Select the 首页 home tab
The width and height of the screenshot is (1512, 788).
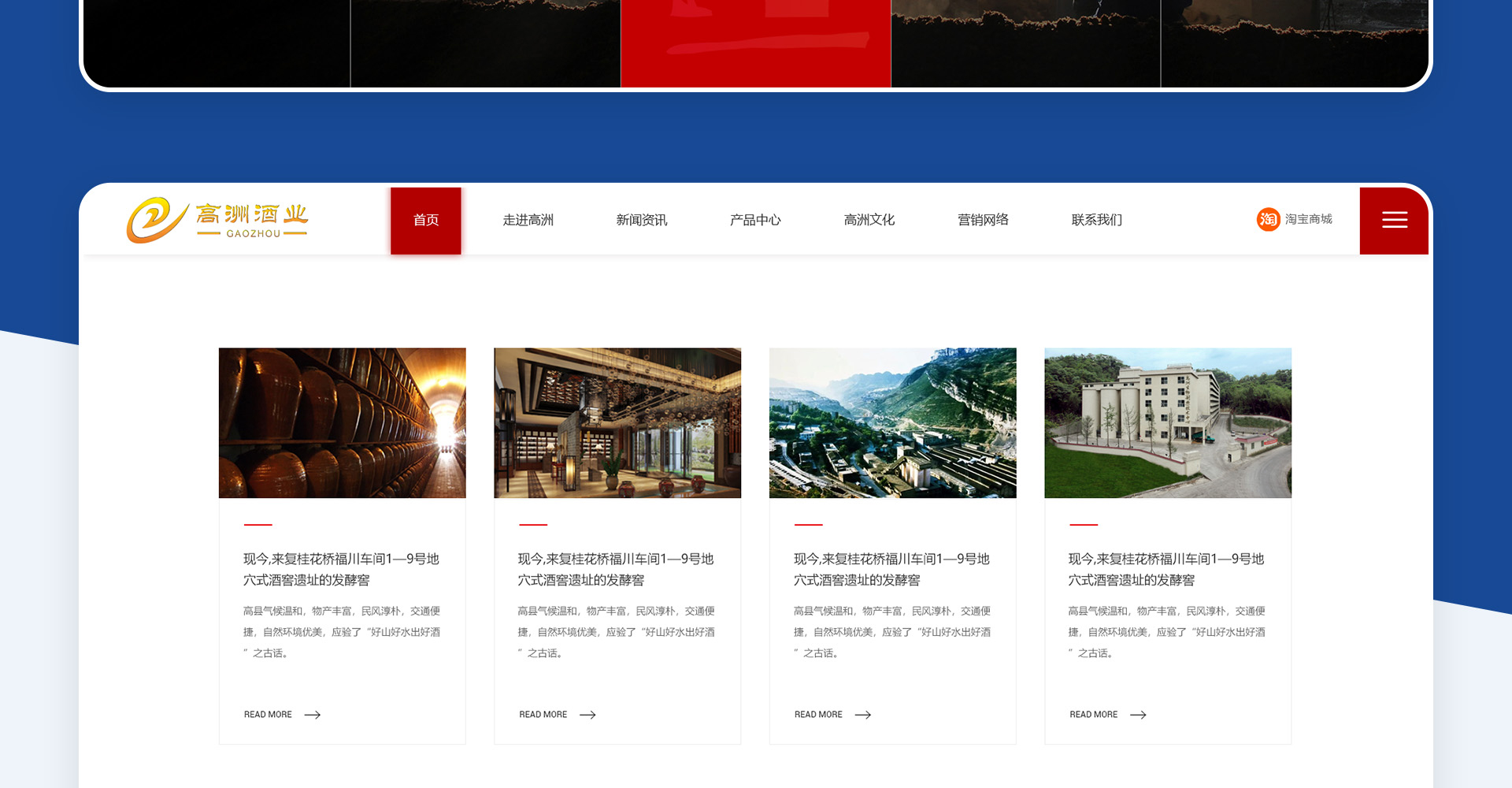426,221
